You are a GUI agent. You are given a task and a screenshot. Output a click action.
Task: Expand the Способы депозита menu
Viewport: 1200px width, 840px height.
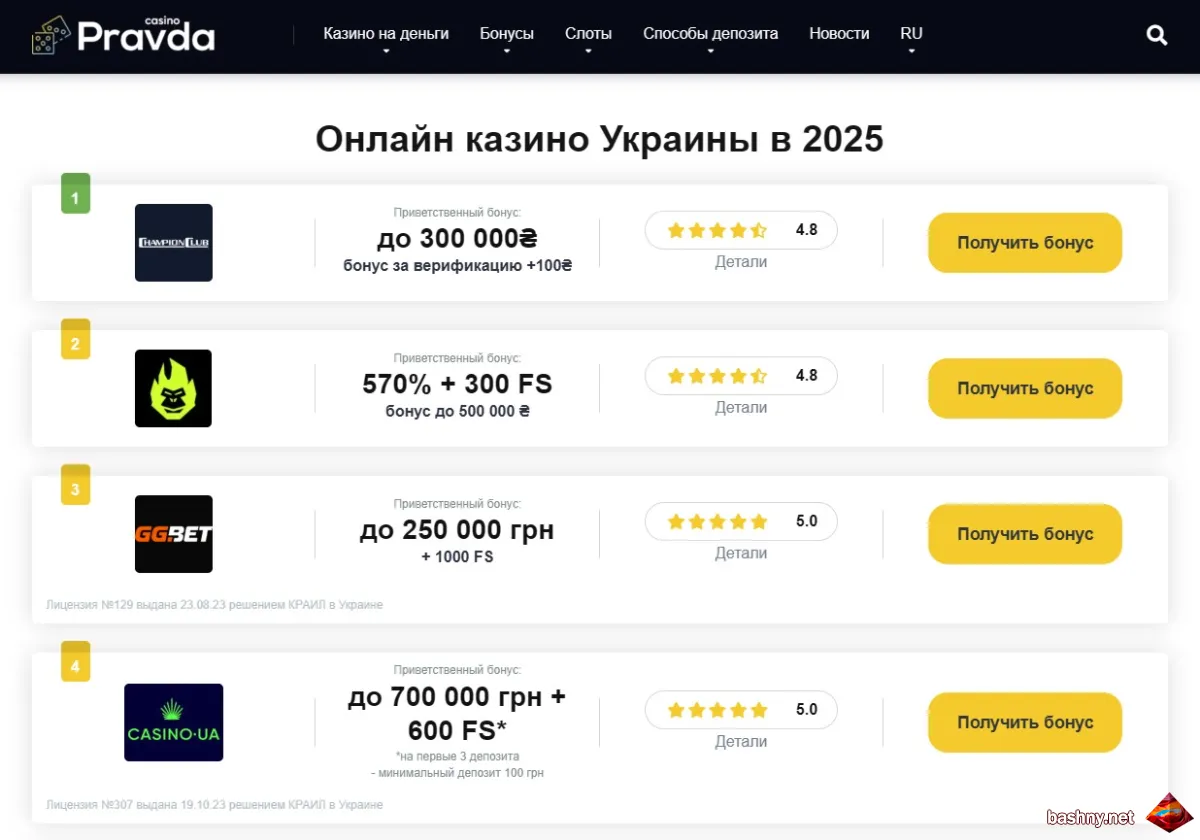tap(711, 34)
